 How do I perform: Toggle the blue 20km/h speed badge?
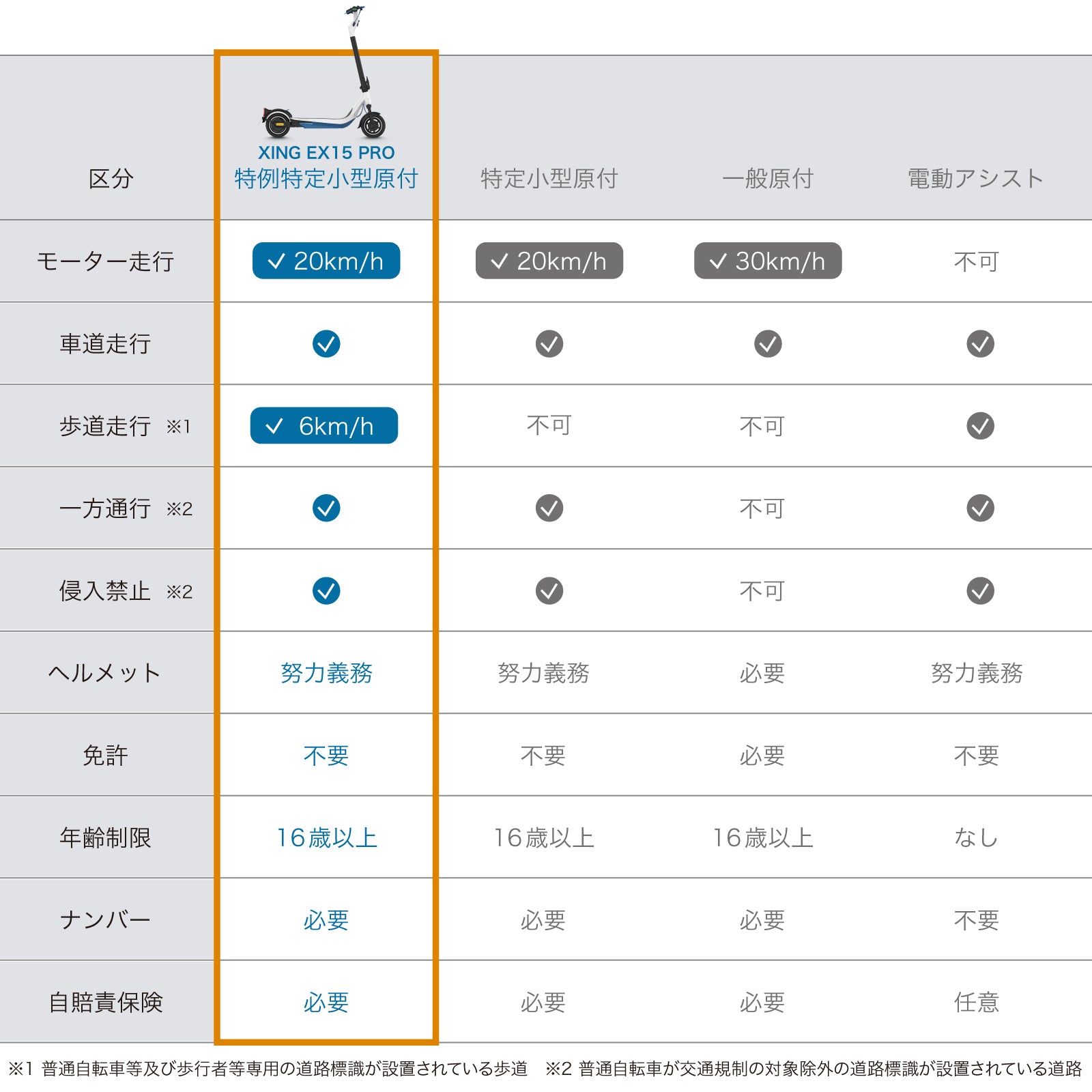pos(326,260)
